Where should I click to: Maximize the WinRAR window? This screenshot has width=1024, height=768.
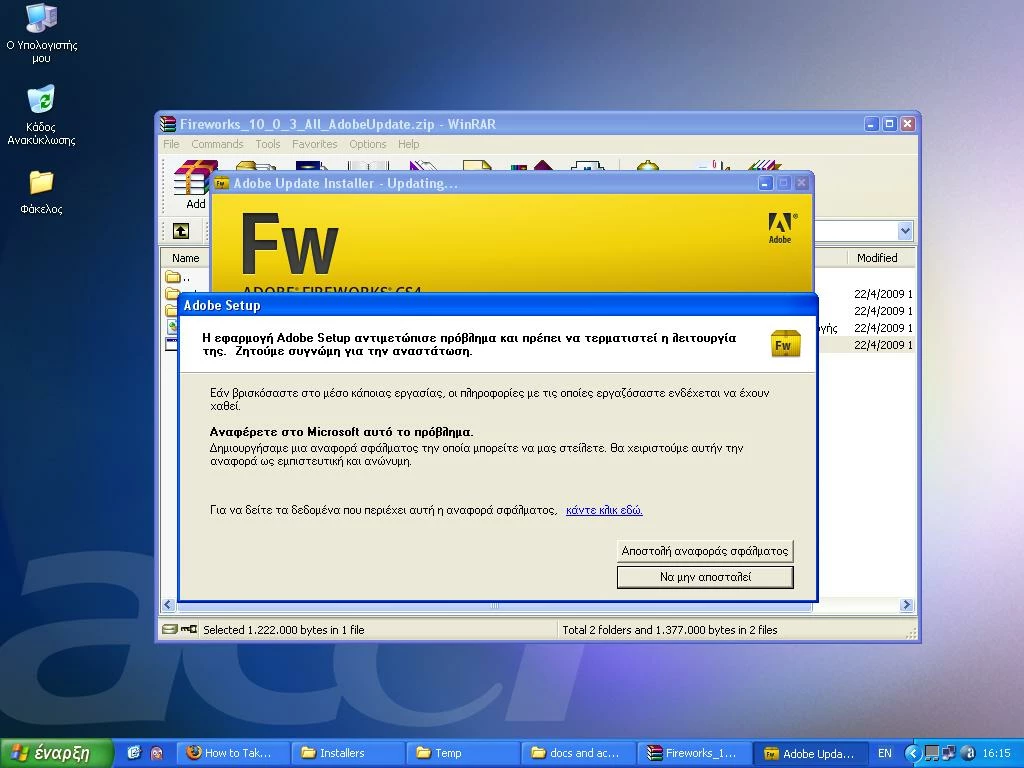coord(889,123)
